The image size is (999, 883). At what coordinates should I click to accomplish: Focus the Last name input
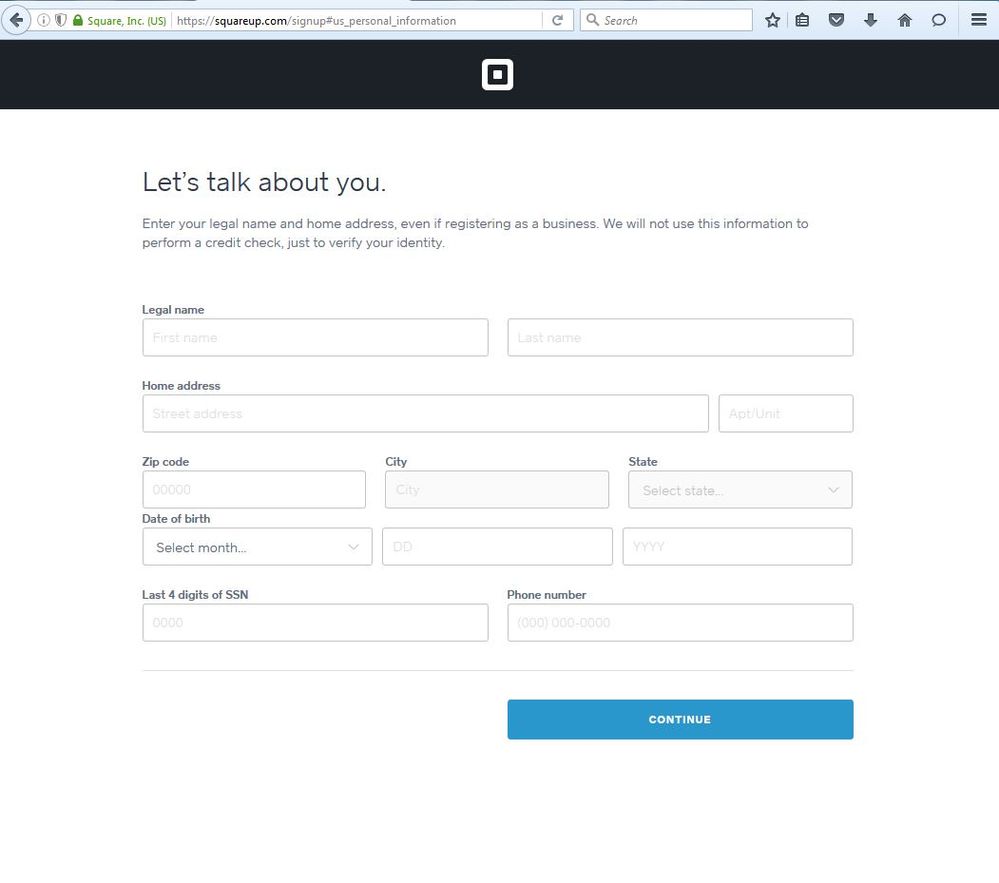point(680,338)
